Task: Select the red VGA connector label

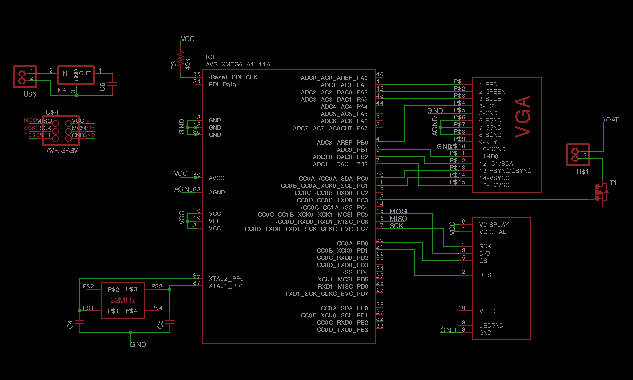Action: tap(523, 117)
